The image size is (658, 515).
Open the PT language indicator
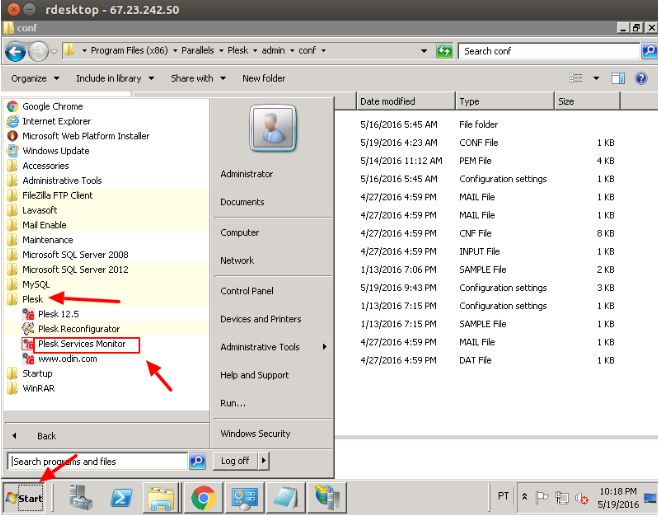coord(503,496)
